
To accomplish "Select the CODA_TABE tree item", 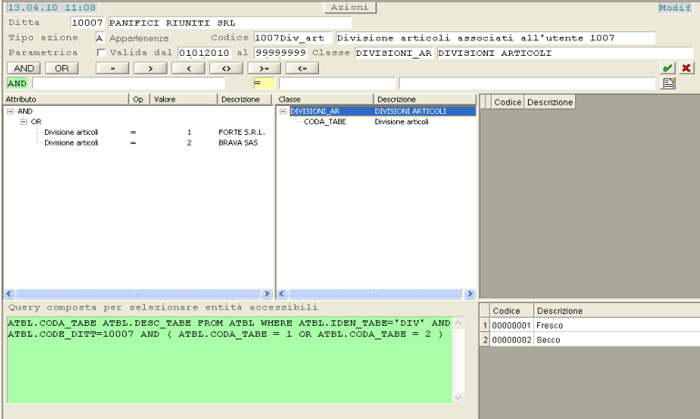I will tap(324, 121).
